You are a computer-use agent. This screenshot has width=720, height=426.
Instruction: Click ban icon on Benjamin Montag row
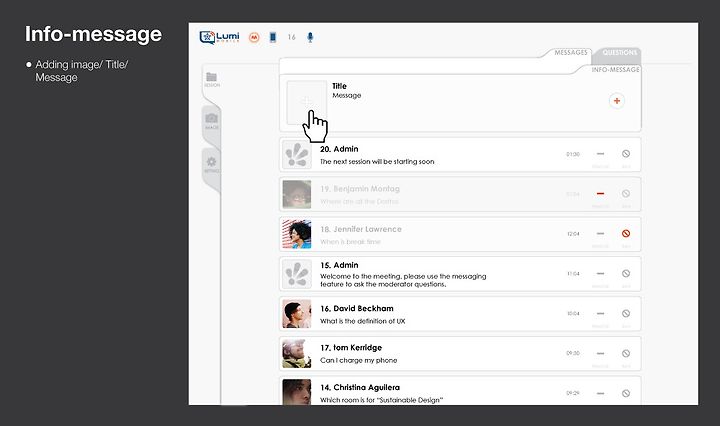click(626, 194)
